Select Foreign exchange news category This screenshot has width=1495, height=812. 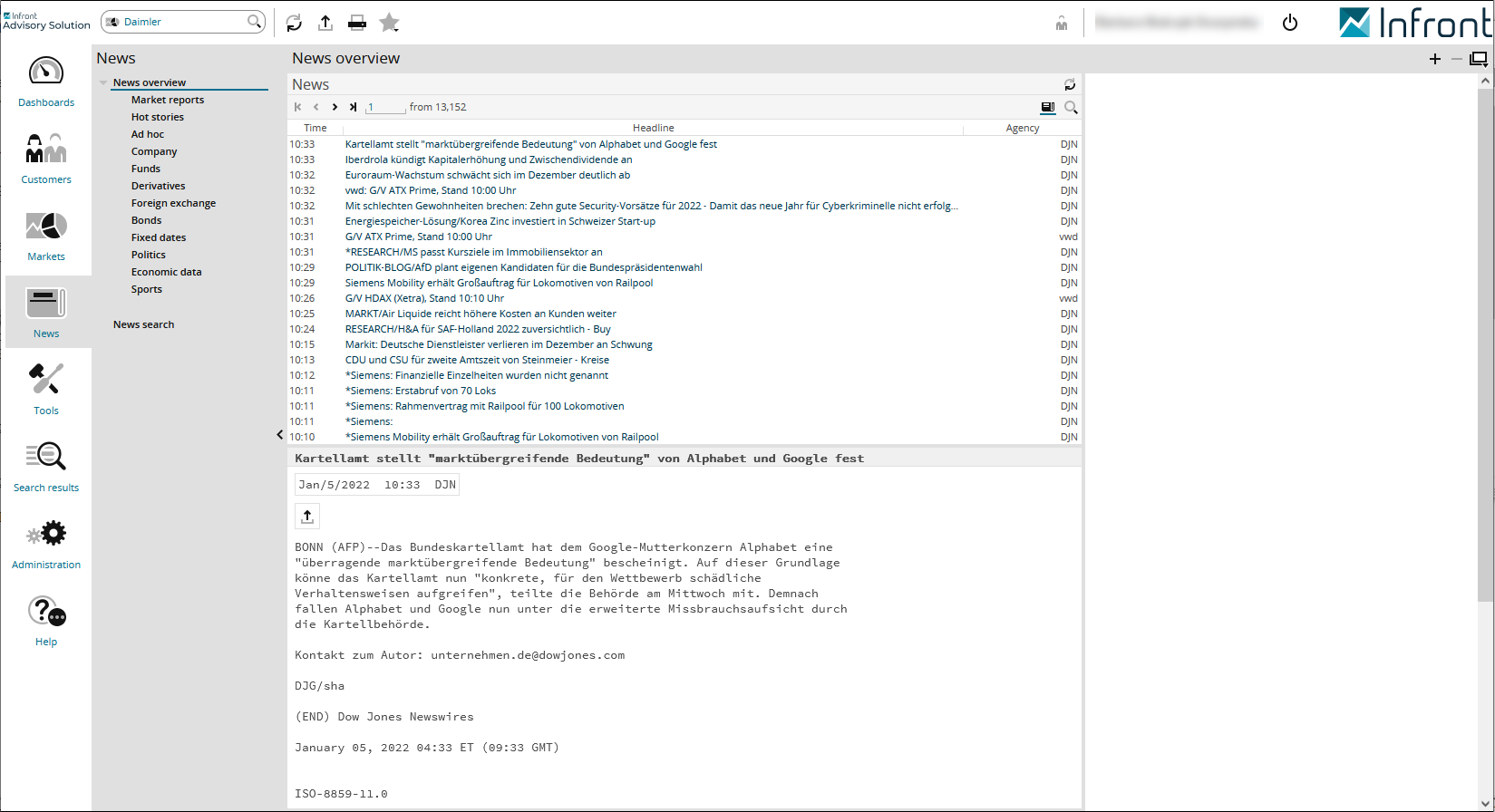click(173, 203)
